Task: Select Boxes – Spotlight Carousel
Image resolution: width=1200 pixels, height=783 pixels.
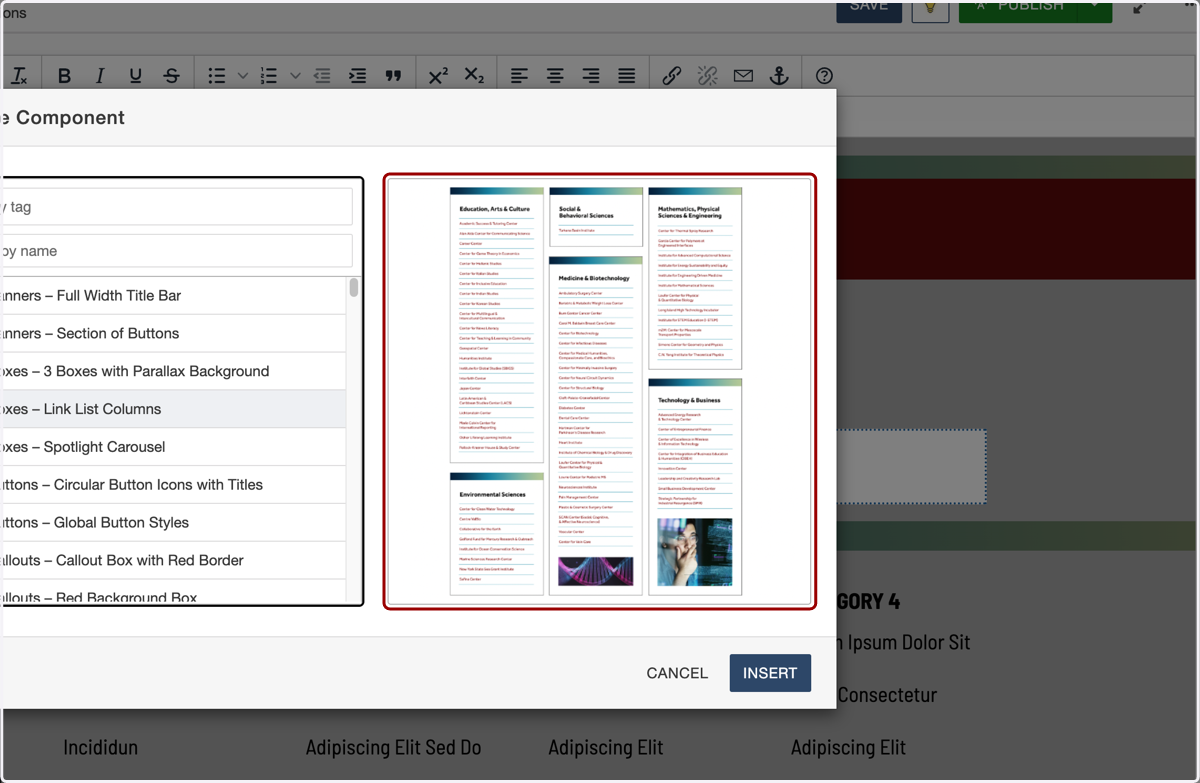Action: [x=174, y=447]
